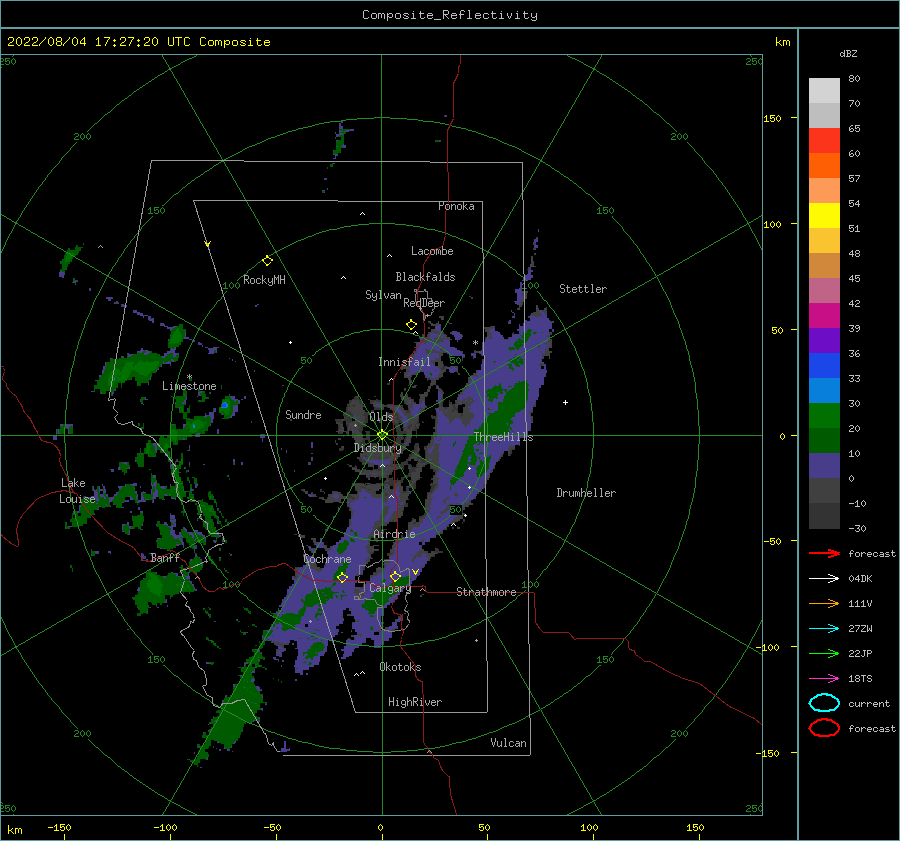This screenshot has height=841, width=900.
Task: Select the 57–60 dBZ orange swatch
Action: tap(824, 166)
